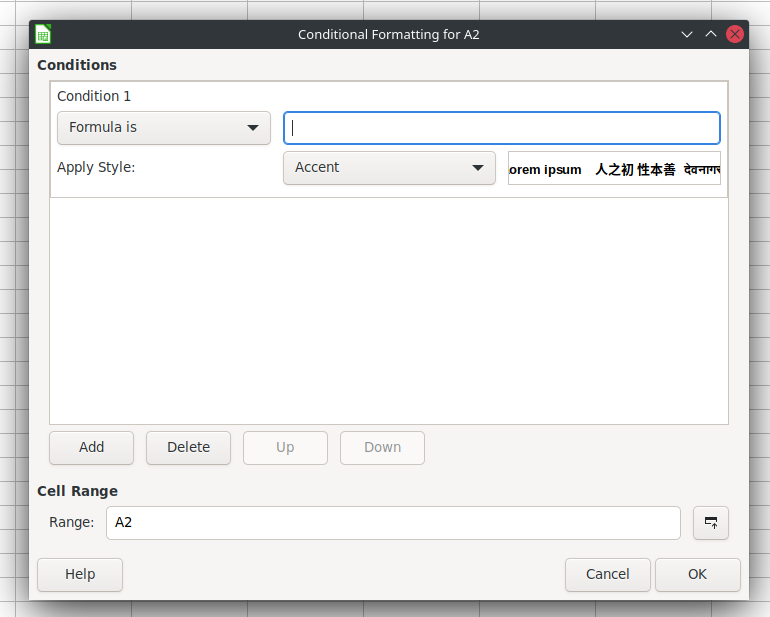Open the Accent apply style dropdown

(x=389, y=168)
